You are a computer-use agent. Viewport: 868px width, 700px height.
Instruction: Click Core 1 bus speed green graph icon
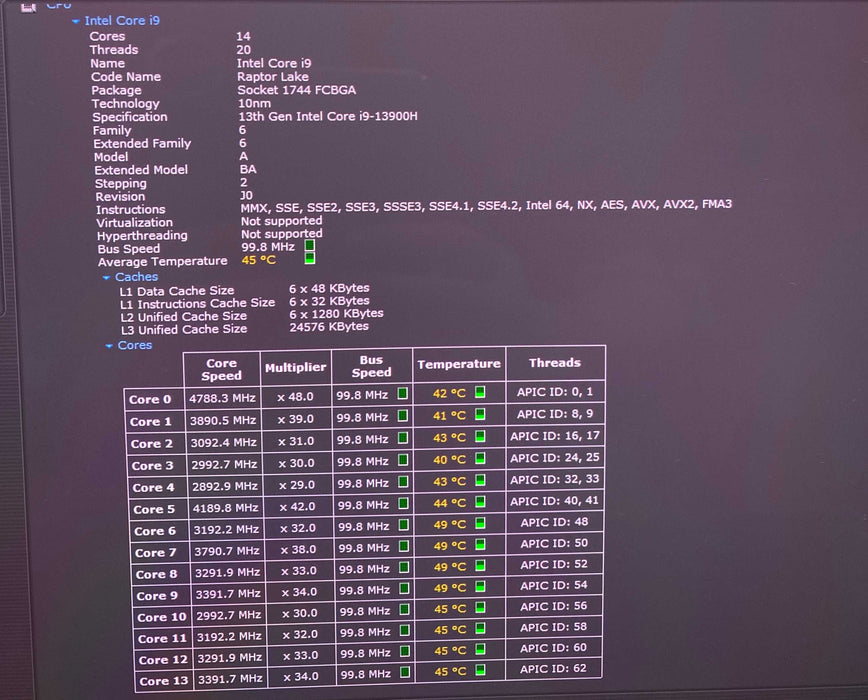coord(402,416)
